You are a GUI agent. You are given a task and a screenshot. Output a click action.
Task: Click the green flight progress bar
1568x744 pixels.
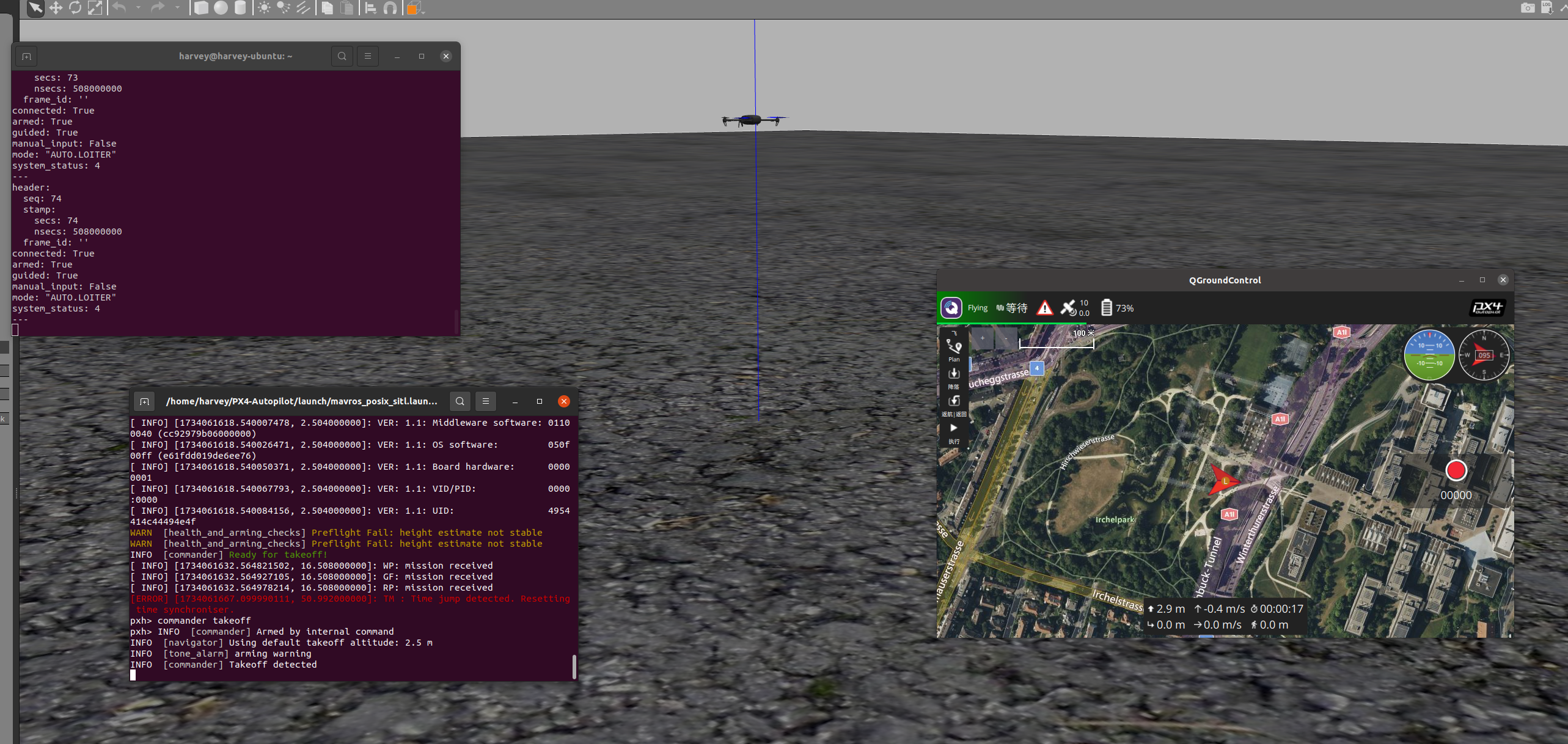[1012, 323]
